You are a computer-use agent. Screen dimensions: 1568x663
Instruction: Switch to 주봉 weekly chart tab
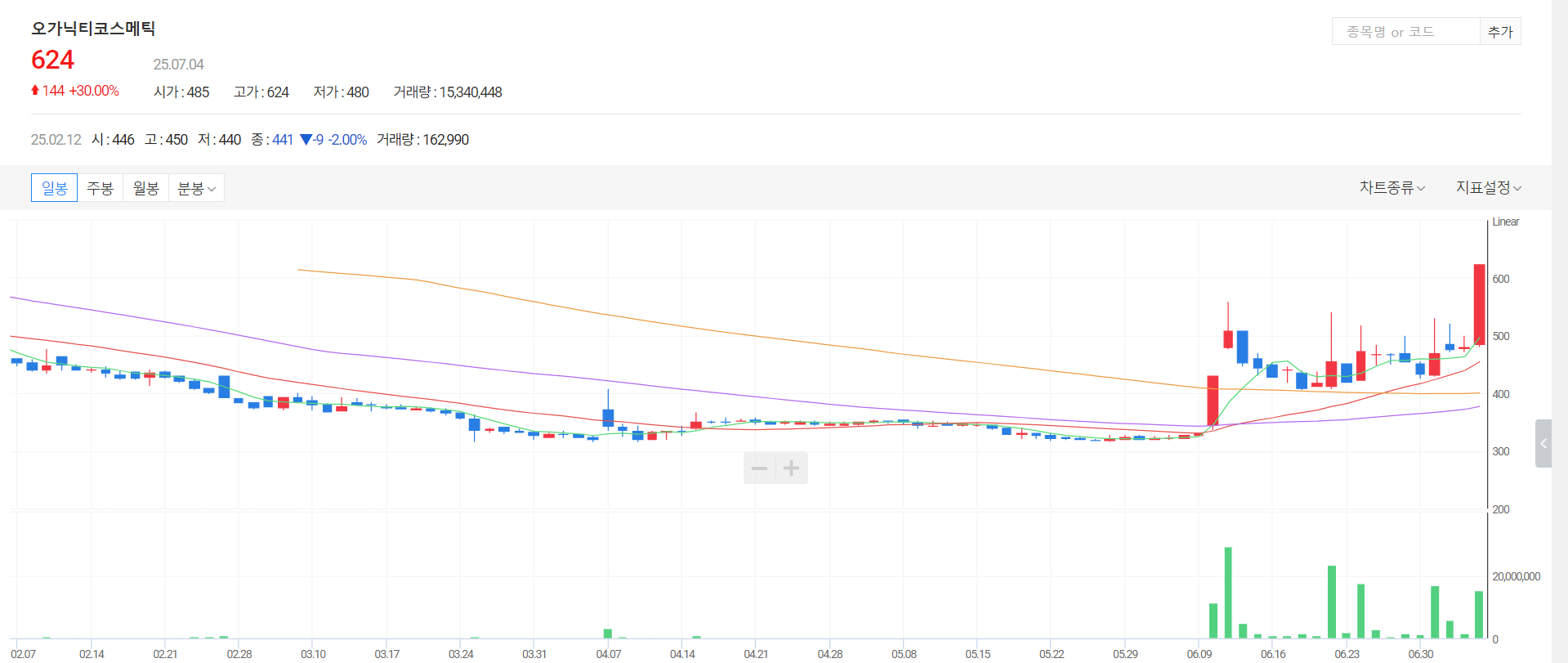(100, 188)
